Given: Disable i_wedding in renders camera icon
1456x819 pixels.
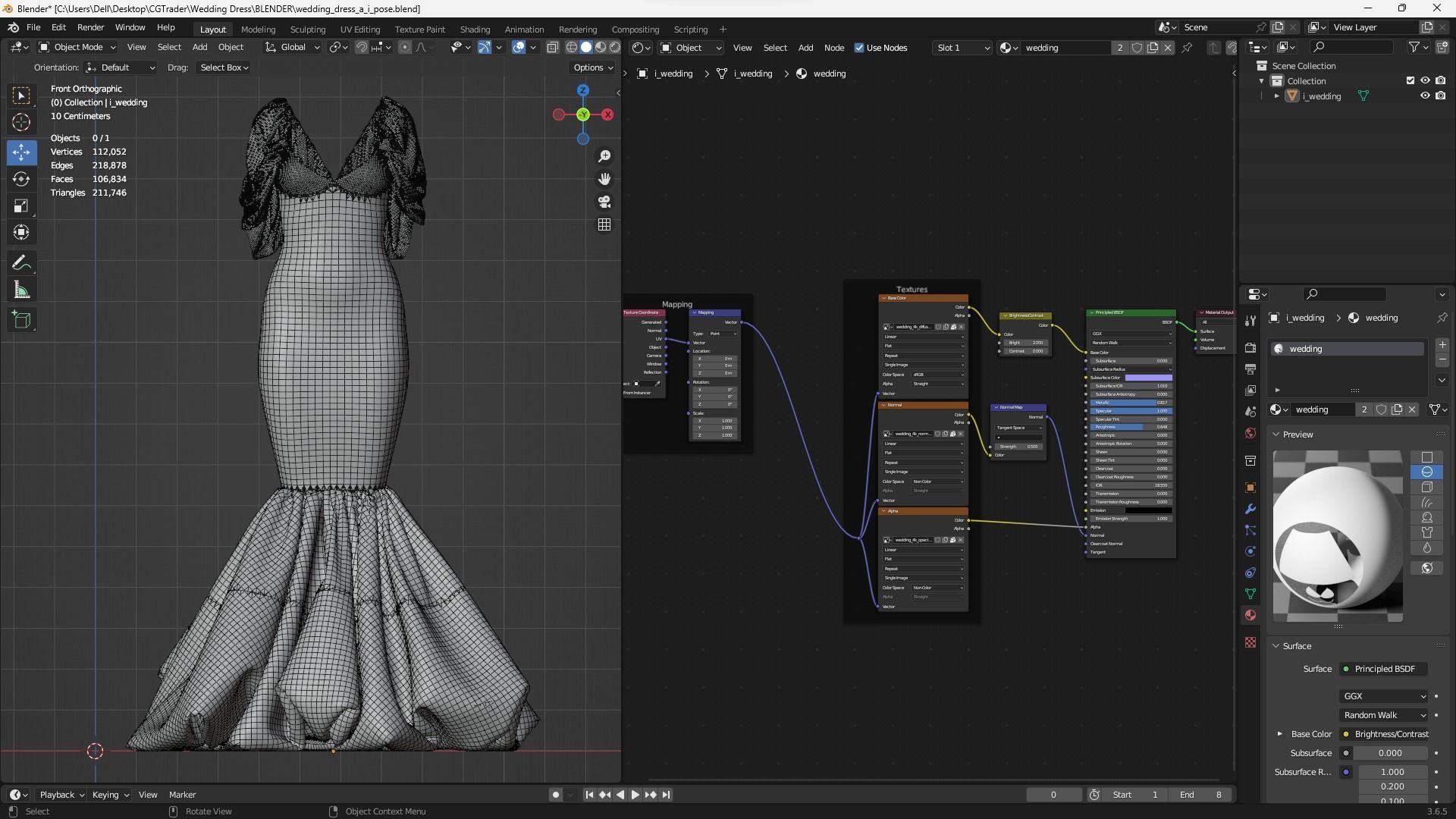Looking at the screenshot, I should click(1440, 96).
